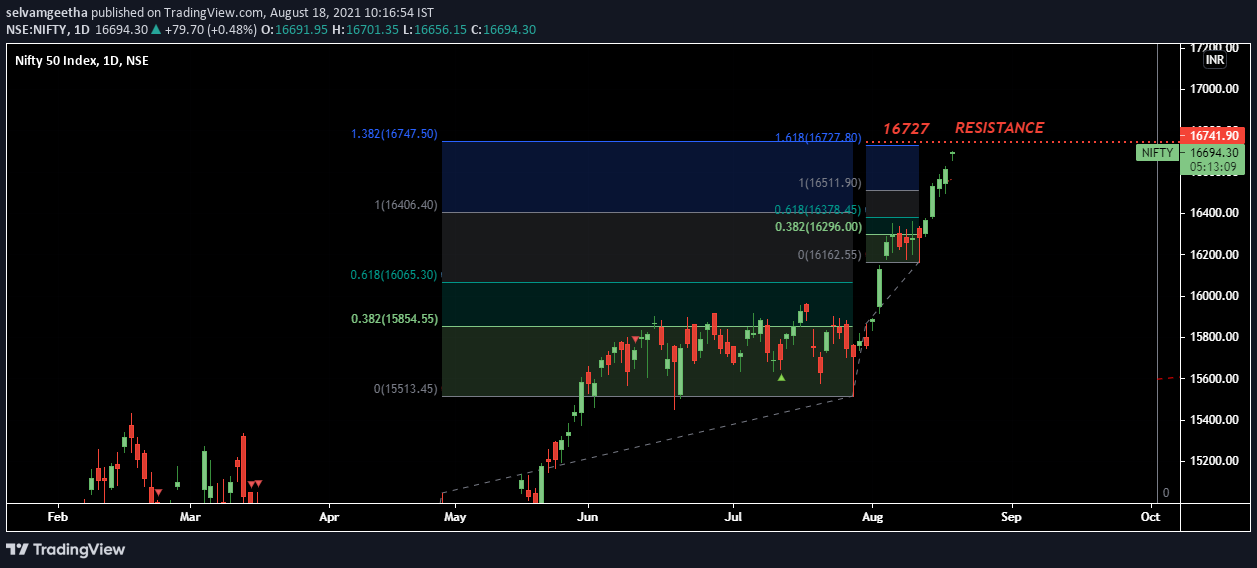This screenshot has width=1257, height=568.
Task: Click the 0.618(16065.30) Fibonacci label
Action: point(394,275)
